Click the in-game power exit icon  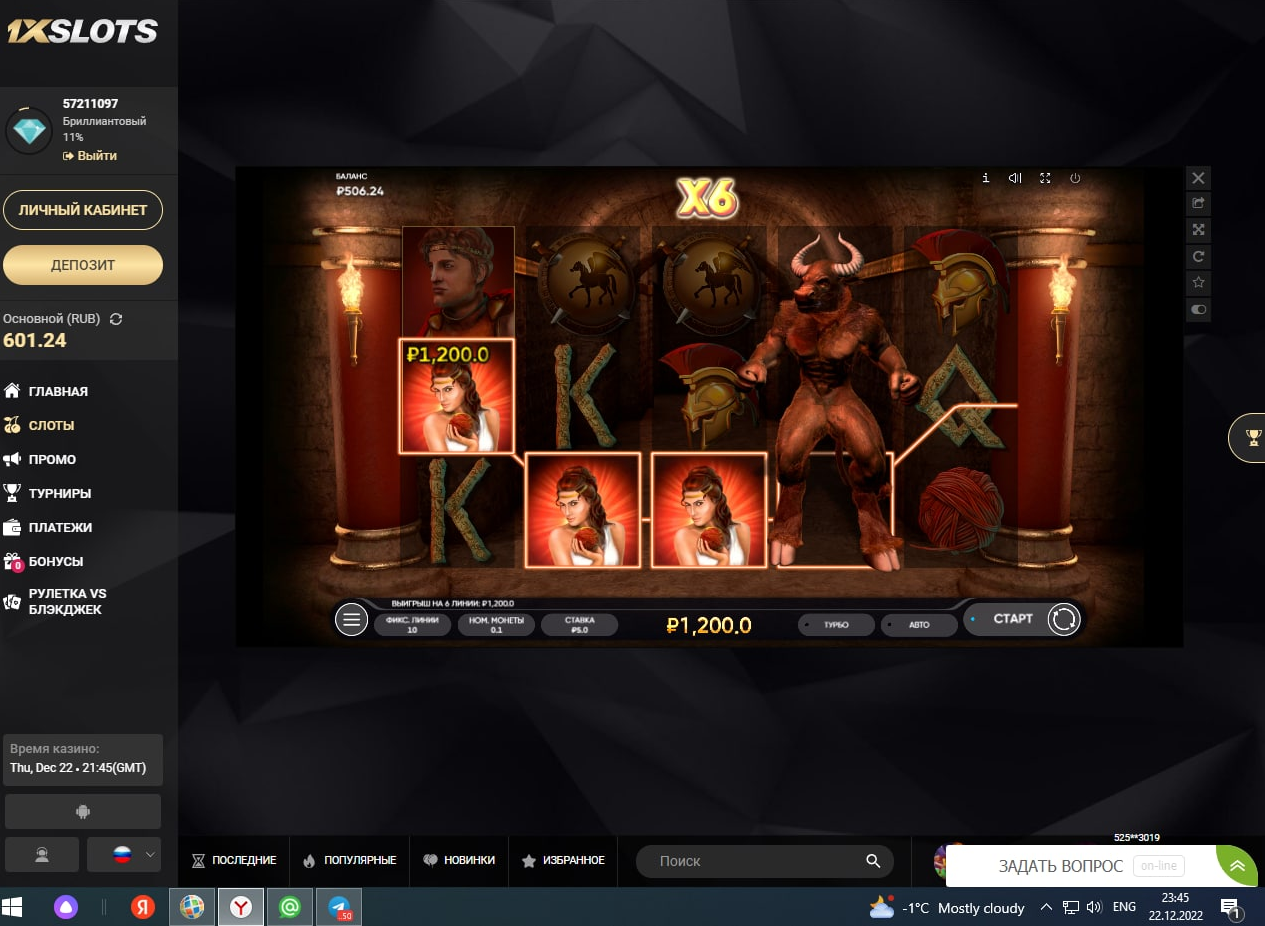pos(1075,178)
